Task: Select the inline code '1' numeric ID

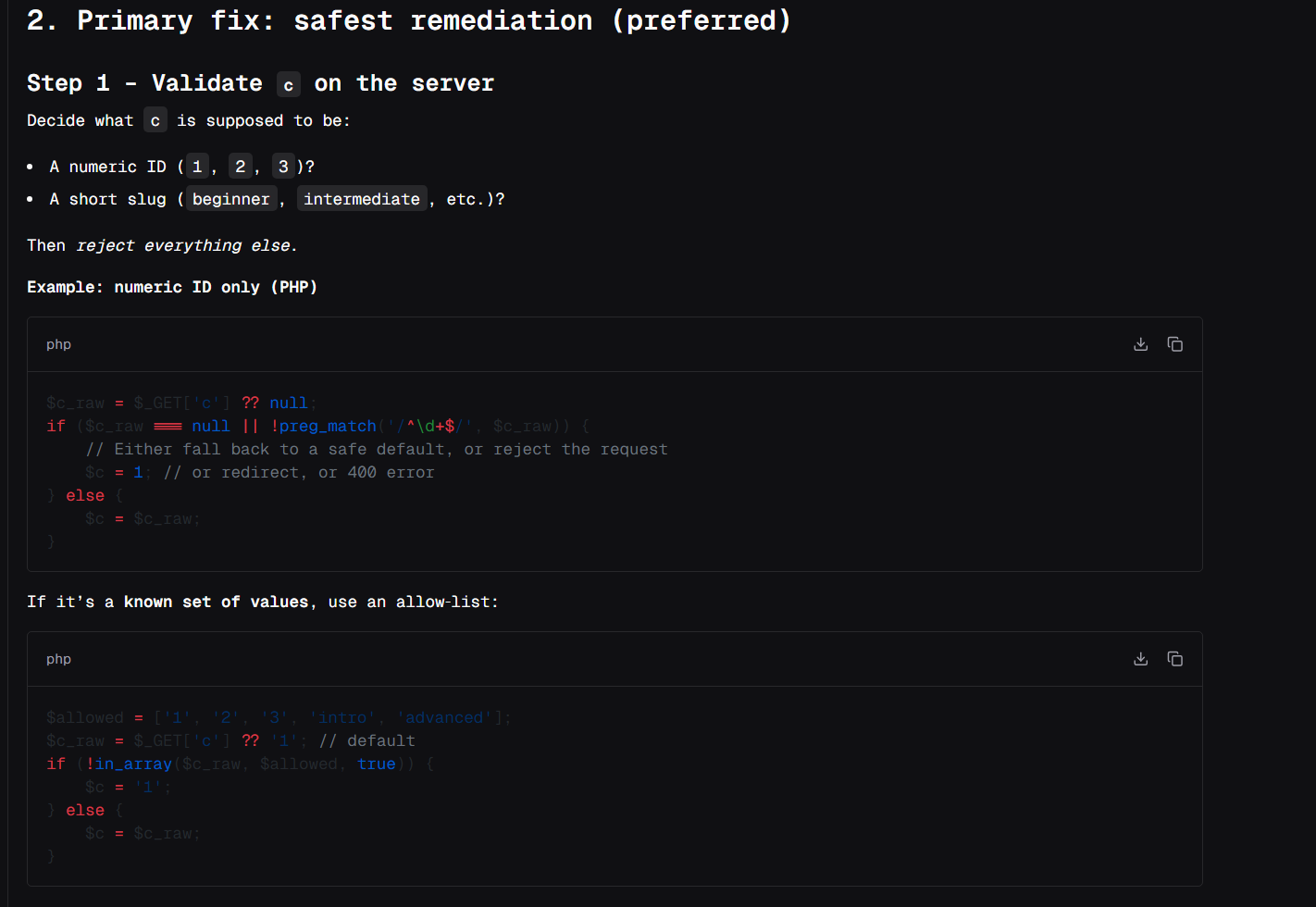Action: coord(197,167)
